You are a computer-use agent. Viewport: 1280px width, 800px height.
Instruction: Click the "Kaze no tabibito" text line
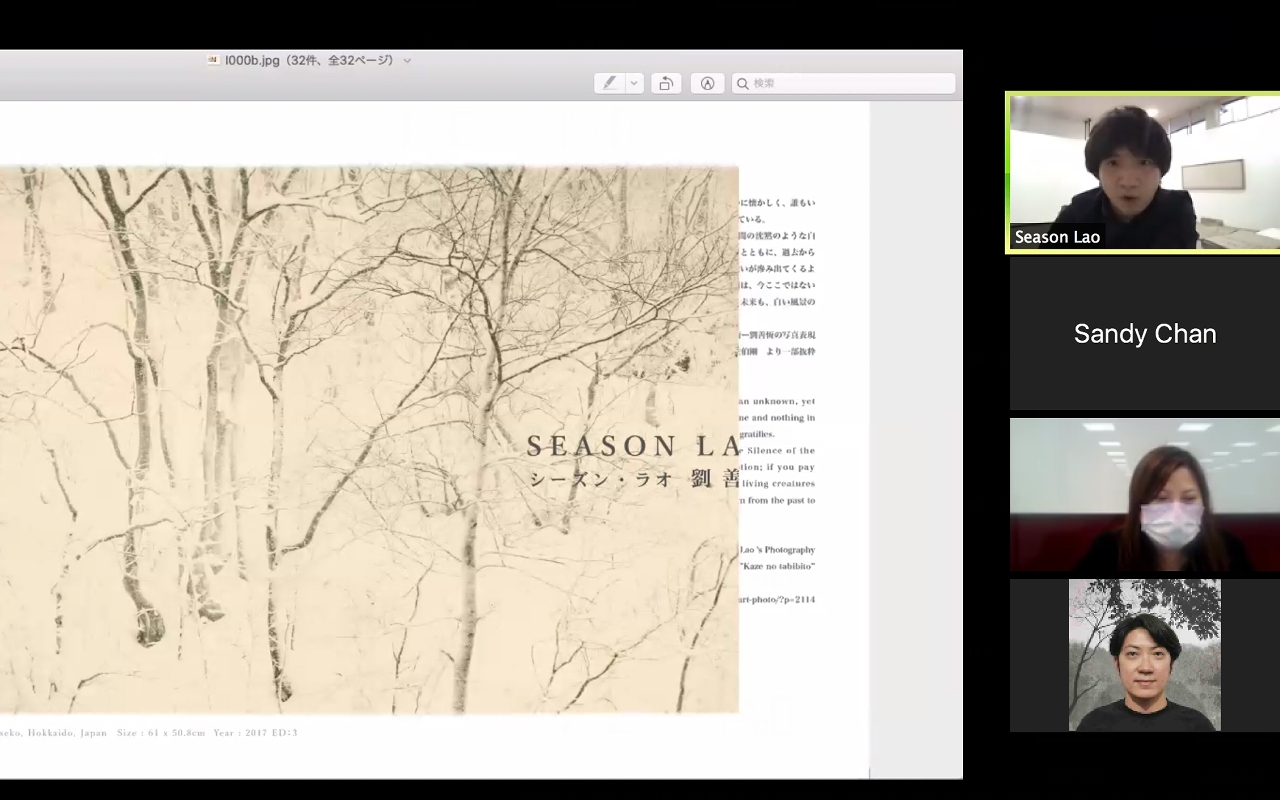(x=777, y=566)
